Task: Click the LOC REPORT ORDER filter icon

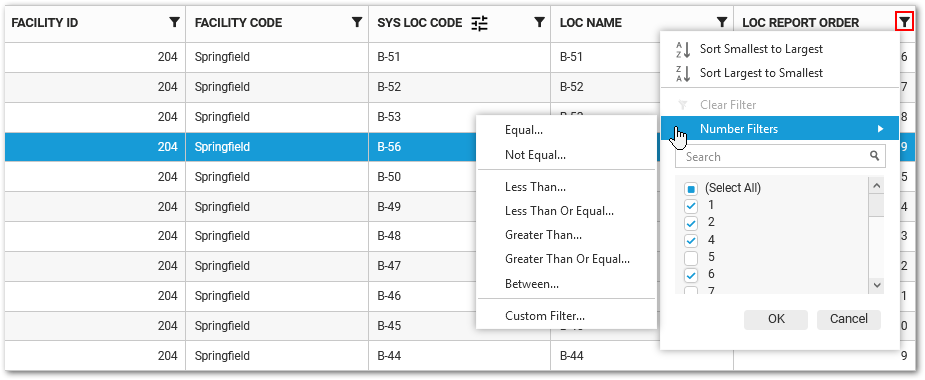Action: click(x=904, y=22)
